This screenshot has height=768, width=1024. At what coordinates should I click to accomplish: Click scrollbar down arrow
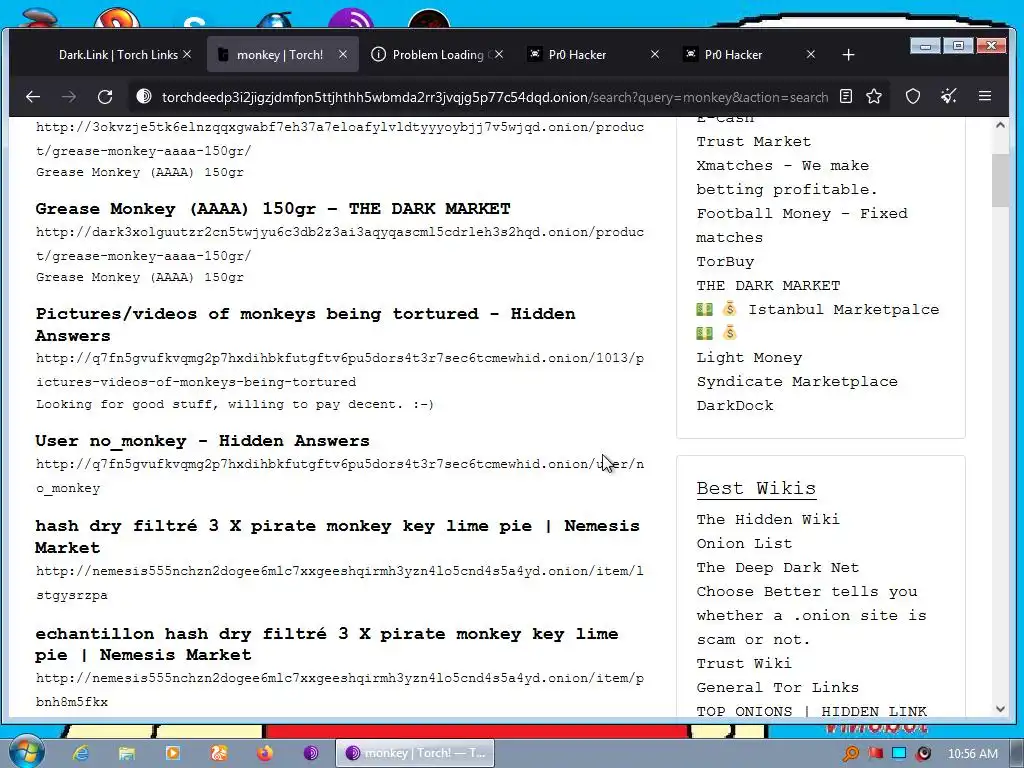pyautogui.click(x=1000, y=709)
